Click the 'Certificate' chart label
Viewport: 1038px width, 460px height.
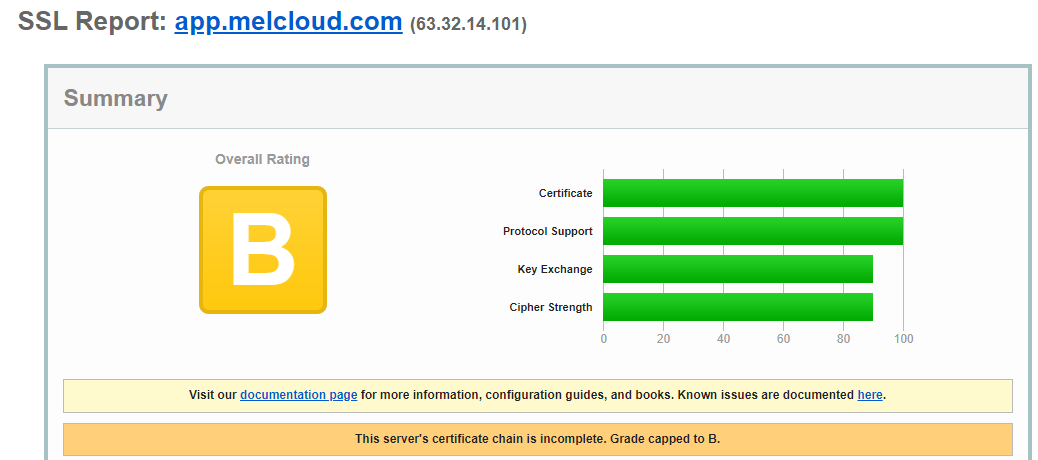click(x=565, y=193)
